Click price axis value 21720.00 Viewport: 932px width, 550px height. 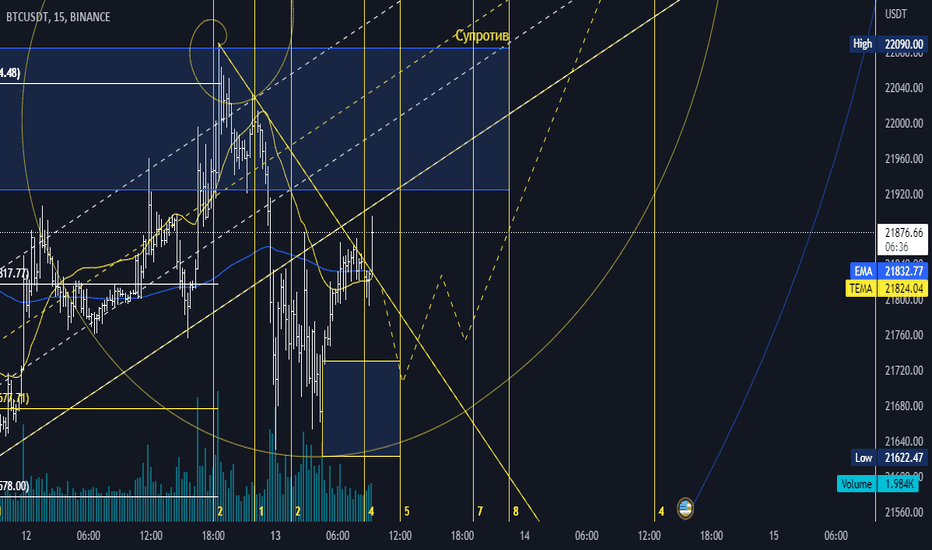point(904,370)
